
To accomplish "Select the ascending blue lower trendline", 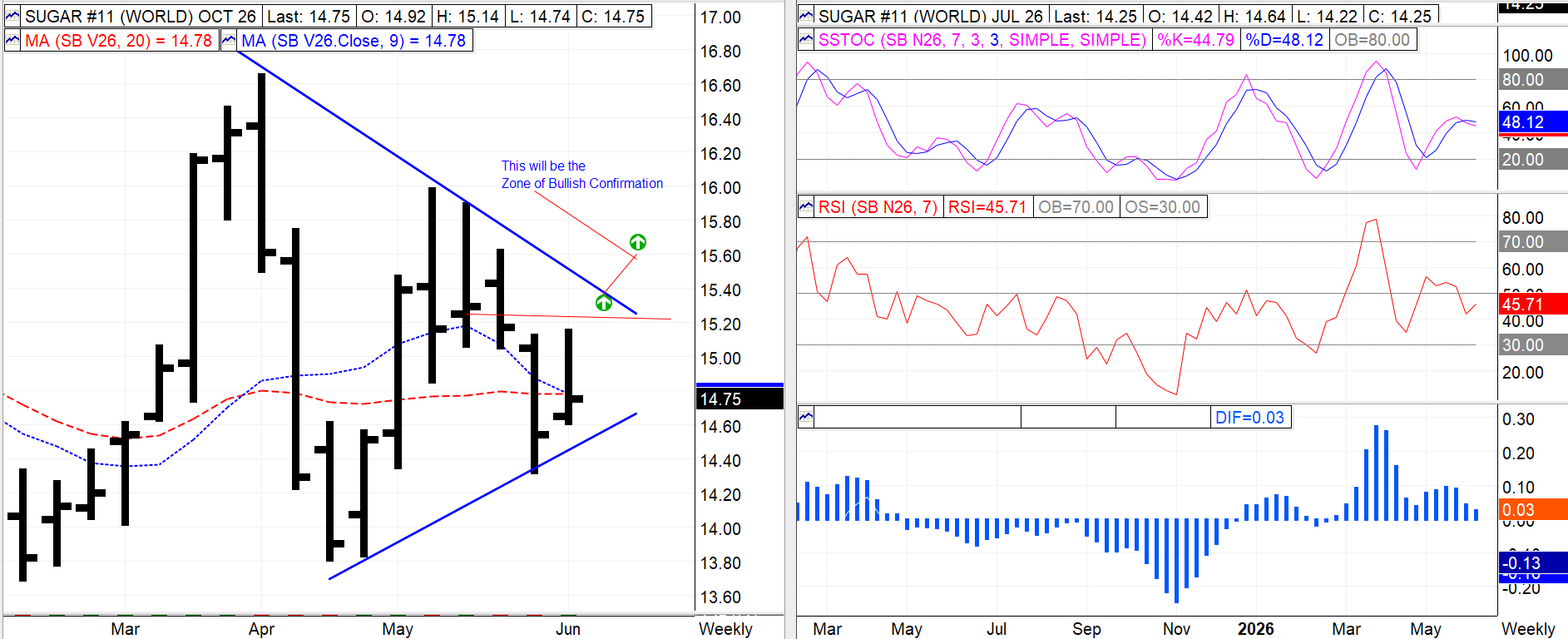I will click(482, 497).
